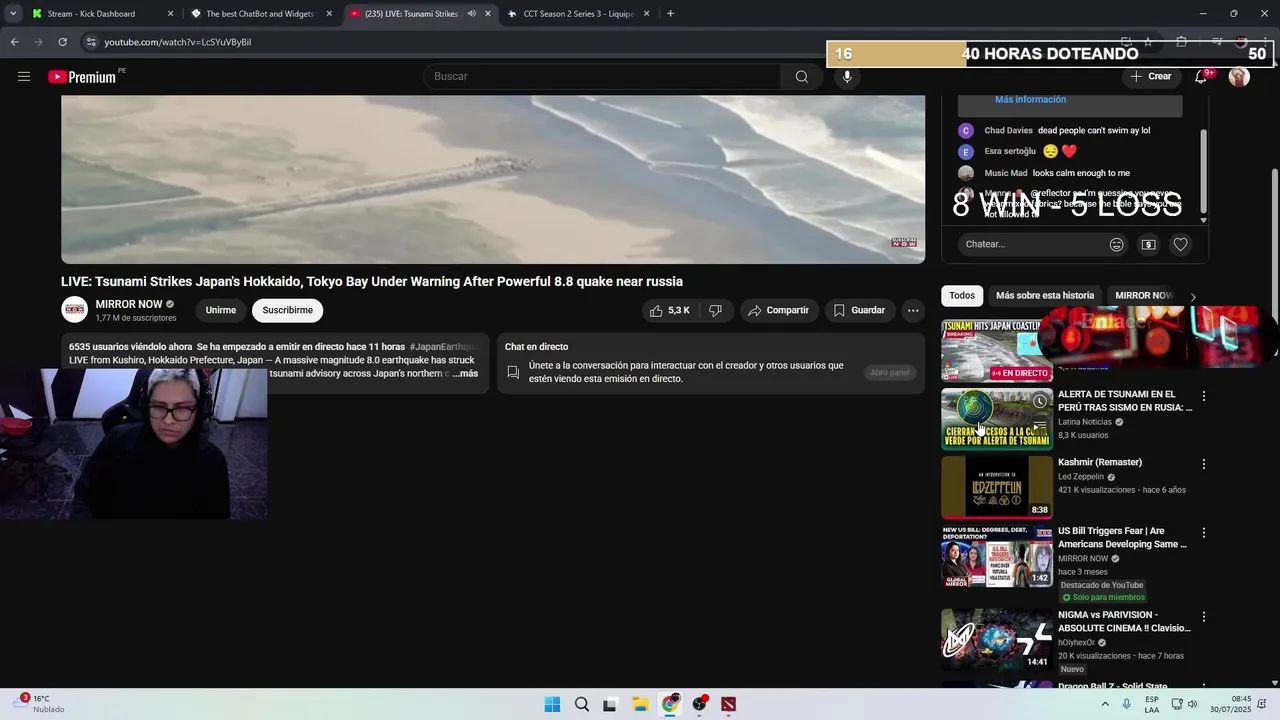Image resolution: width=1280 pixels, height=720 pixels.
Task: Focus the Buscar search field
Action: [603, 76]
